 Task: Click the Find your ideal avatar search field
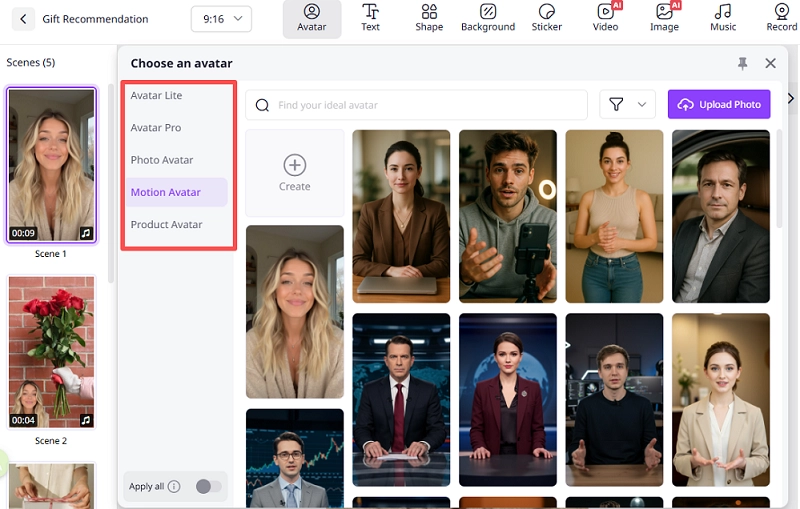416,105
